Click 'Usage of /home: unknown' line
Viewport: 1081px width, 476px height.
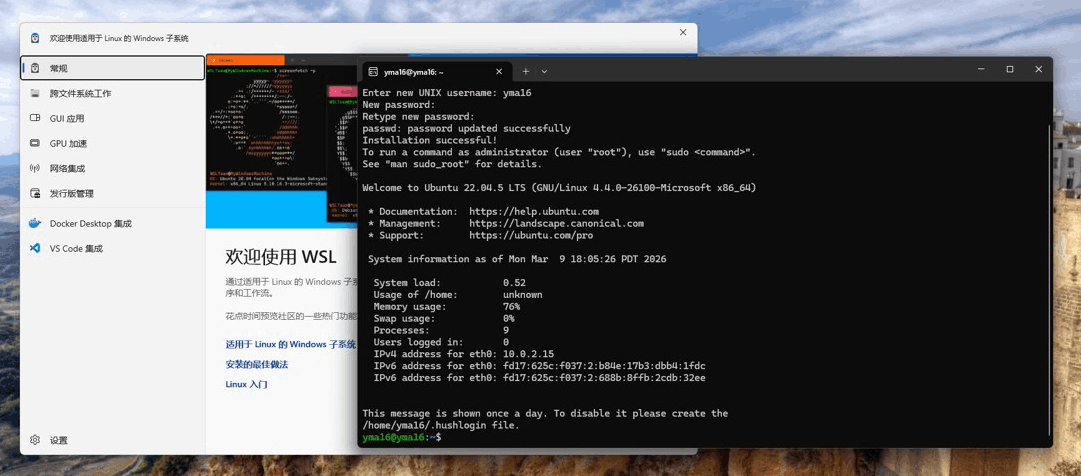pyautogui.click(x=458, y=295)
